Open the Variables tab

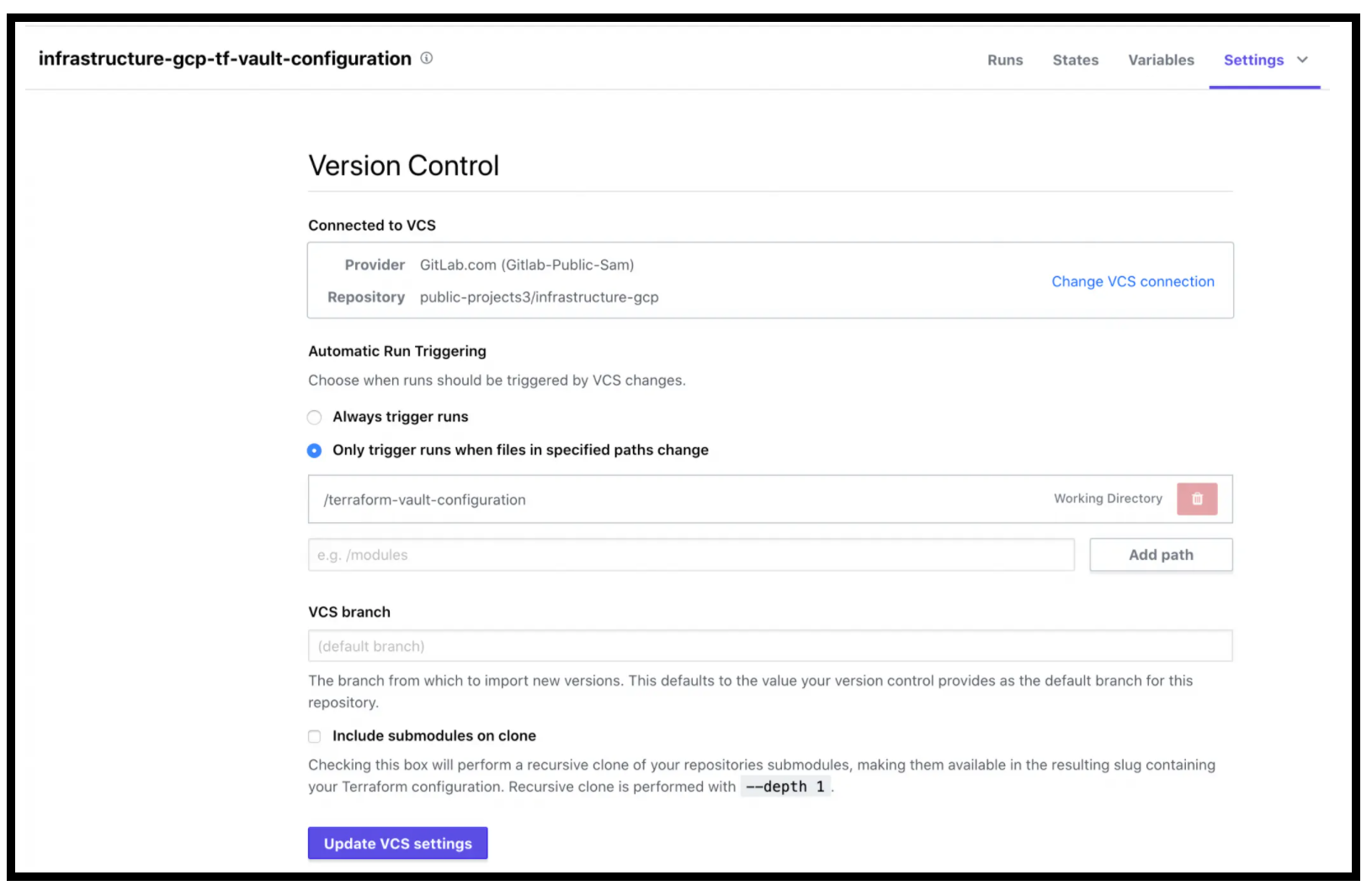(1161, 60)
